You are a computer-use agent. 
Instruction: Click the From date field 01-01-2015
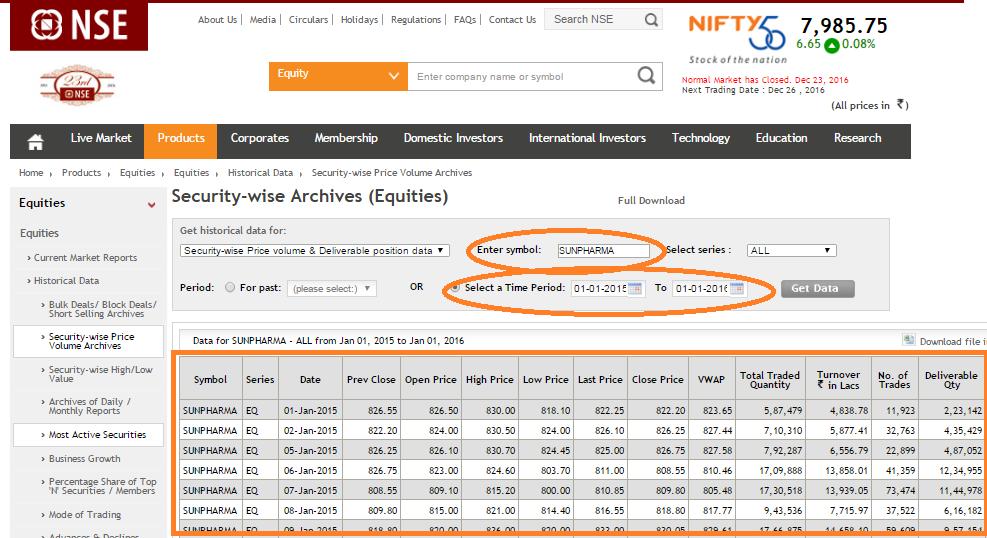[x=599, y=288]
